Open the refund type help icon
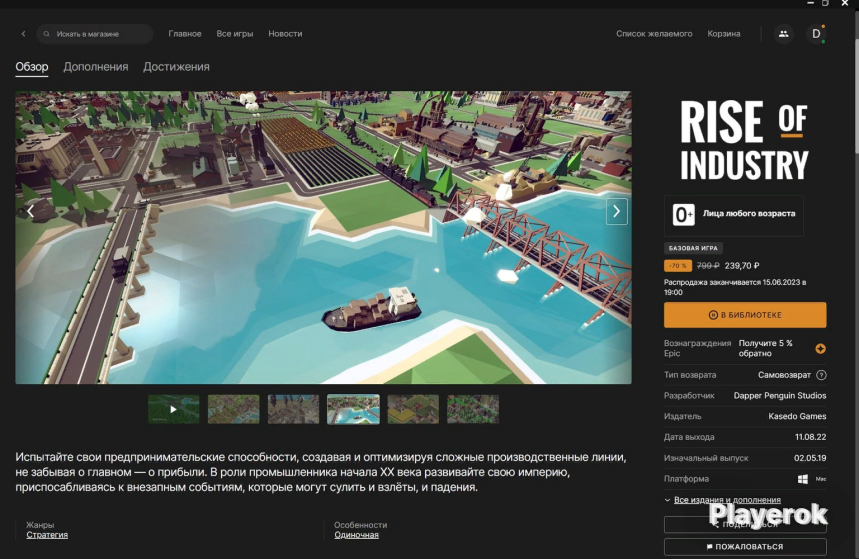This screenshot has height=559, width=859. [821, 375]
